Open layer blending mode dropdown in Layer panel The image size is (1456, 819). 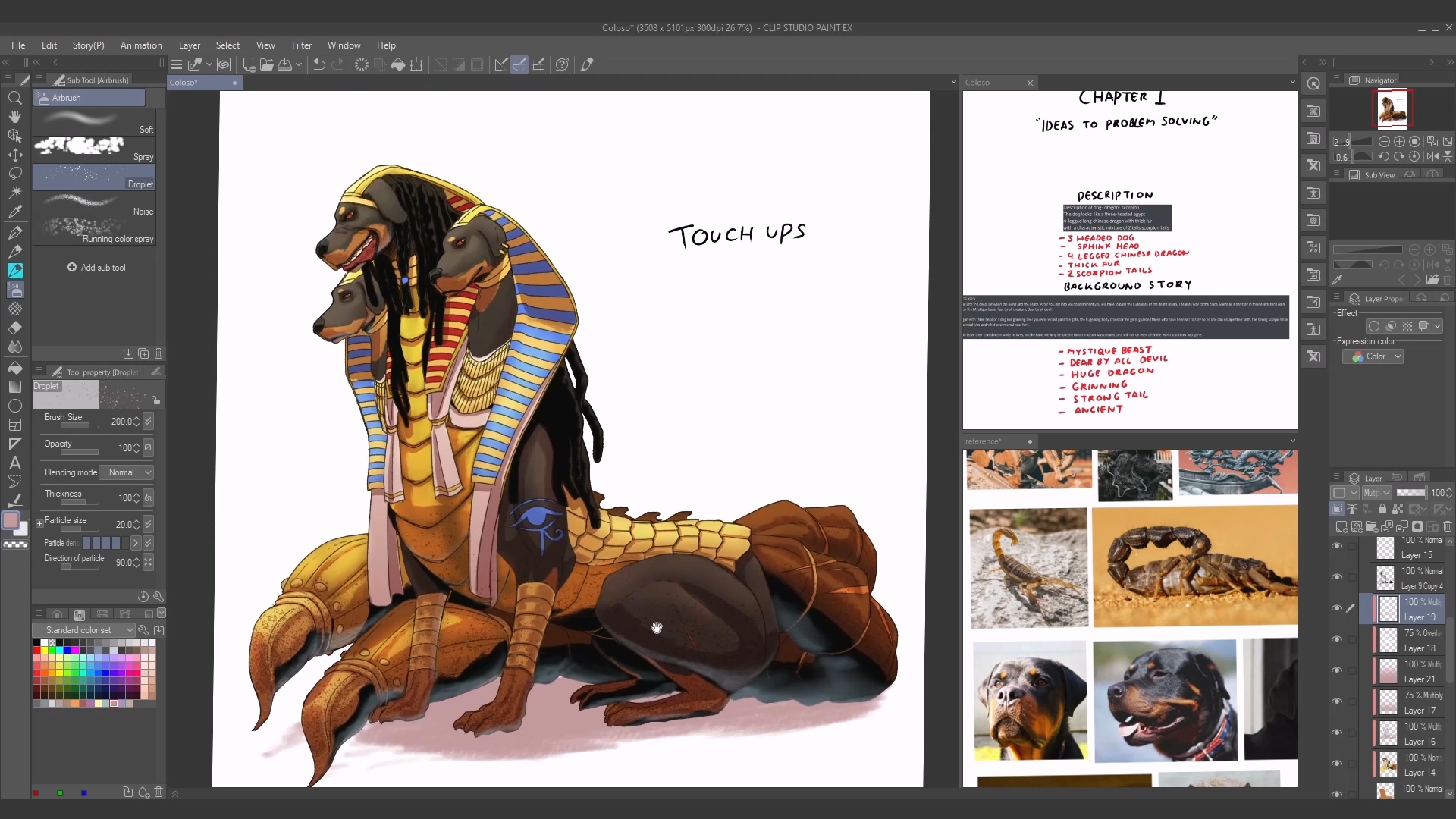pos(1376,493)
